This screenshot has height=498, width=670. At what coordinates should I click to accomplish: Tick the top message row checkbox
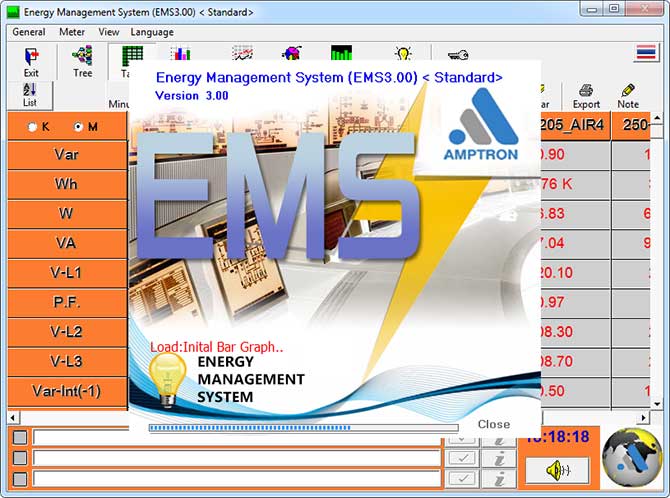(20, 437)
